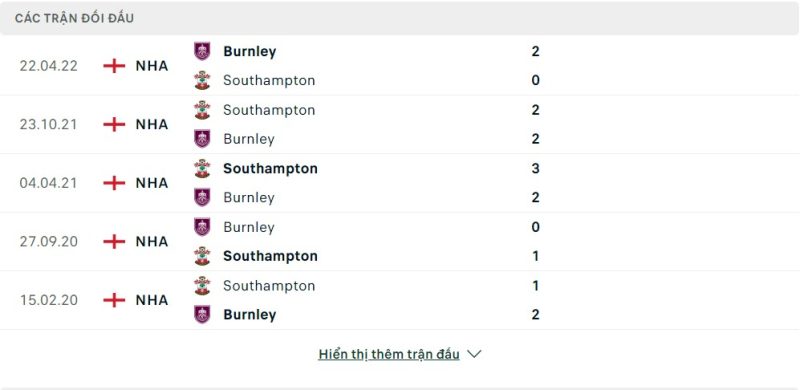800x390 pixels.
Task: Select Burnley team name in 22.04.22 match
Action: pos(249,52)
